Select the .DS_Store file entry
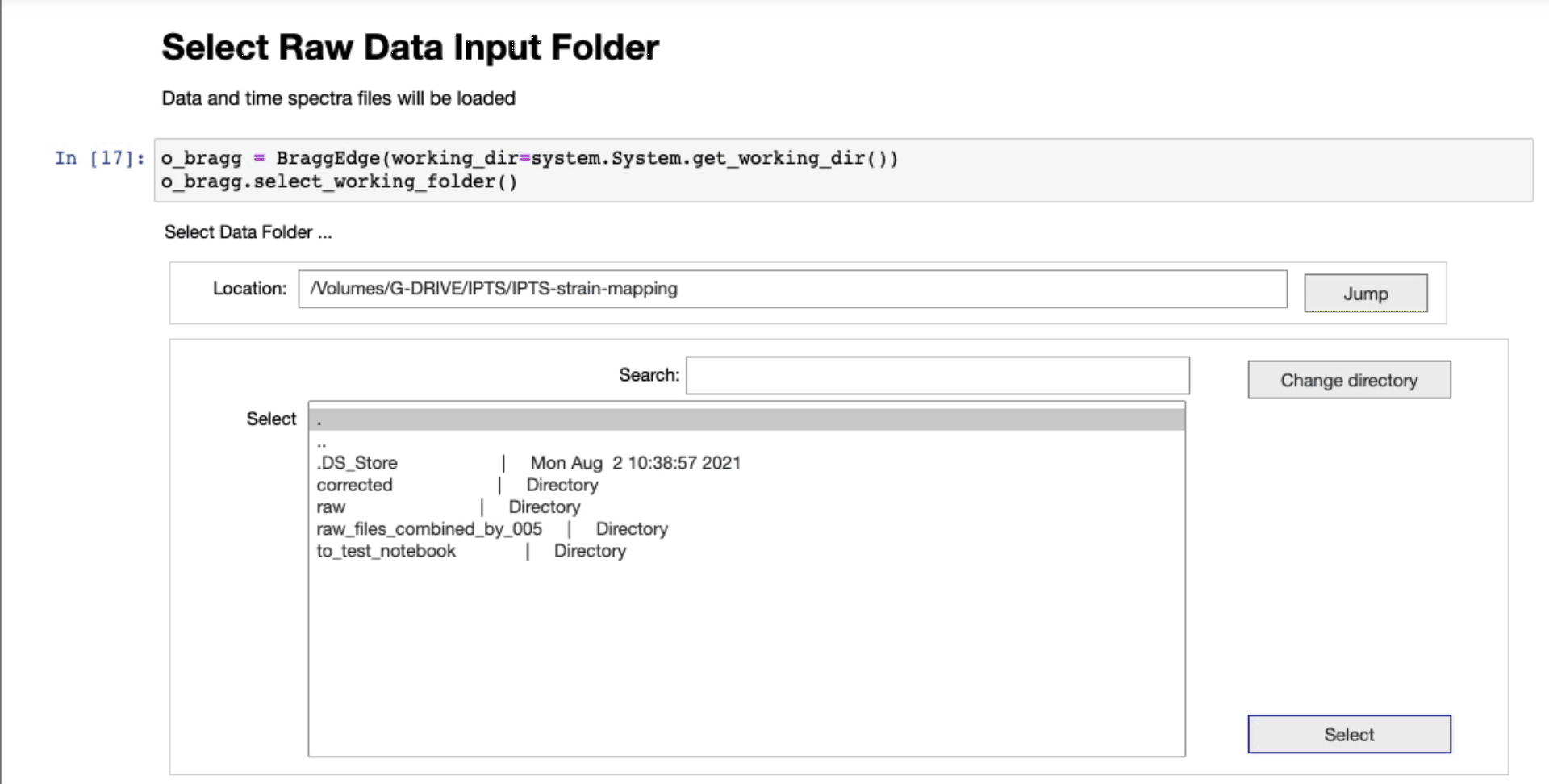Image resolution: width=1549 pixels, height=784 pixels. (357, 463)
